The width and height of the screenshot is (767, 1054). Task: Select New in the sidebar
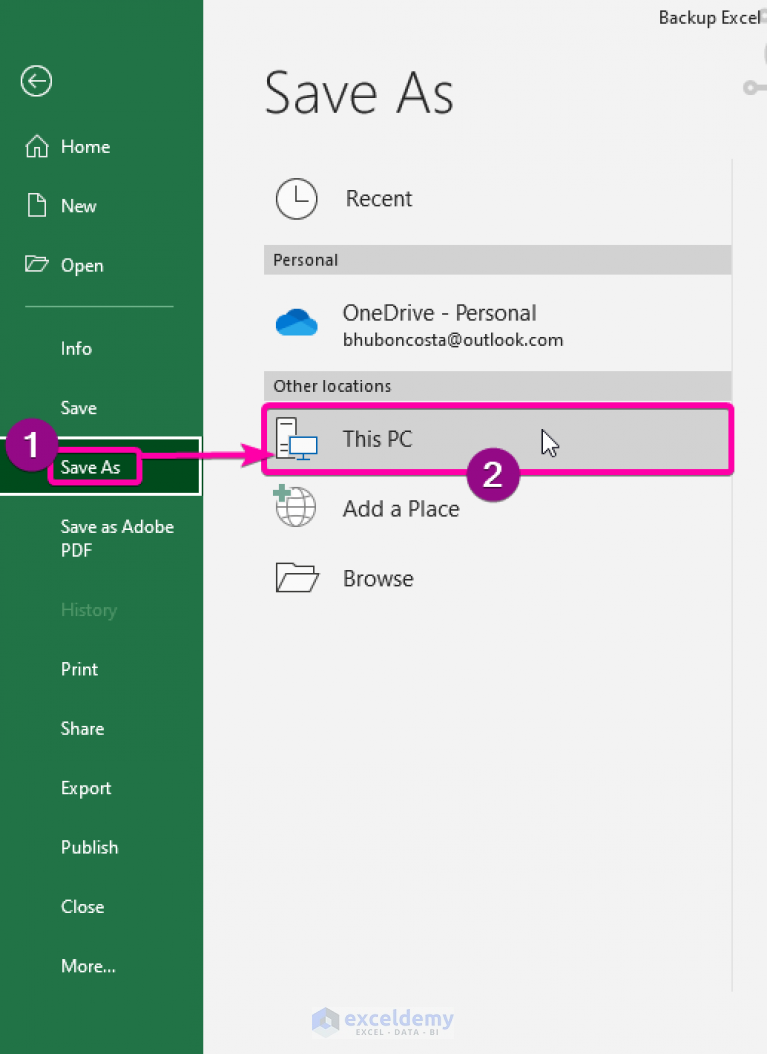[x=79, y=206]
